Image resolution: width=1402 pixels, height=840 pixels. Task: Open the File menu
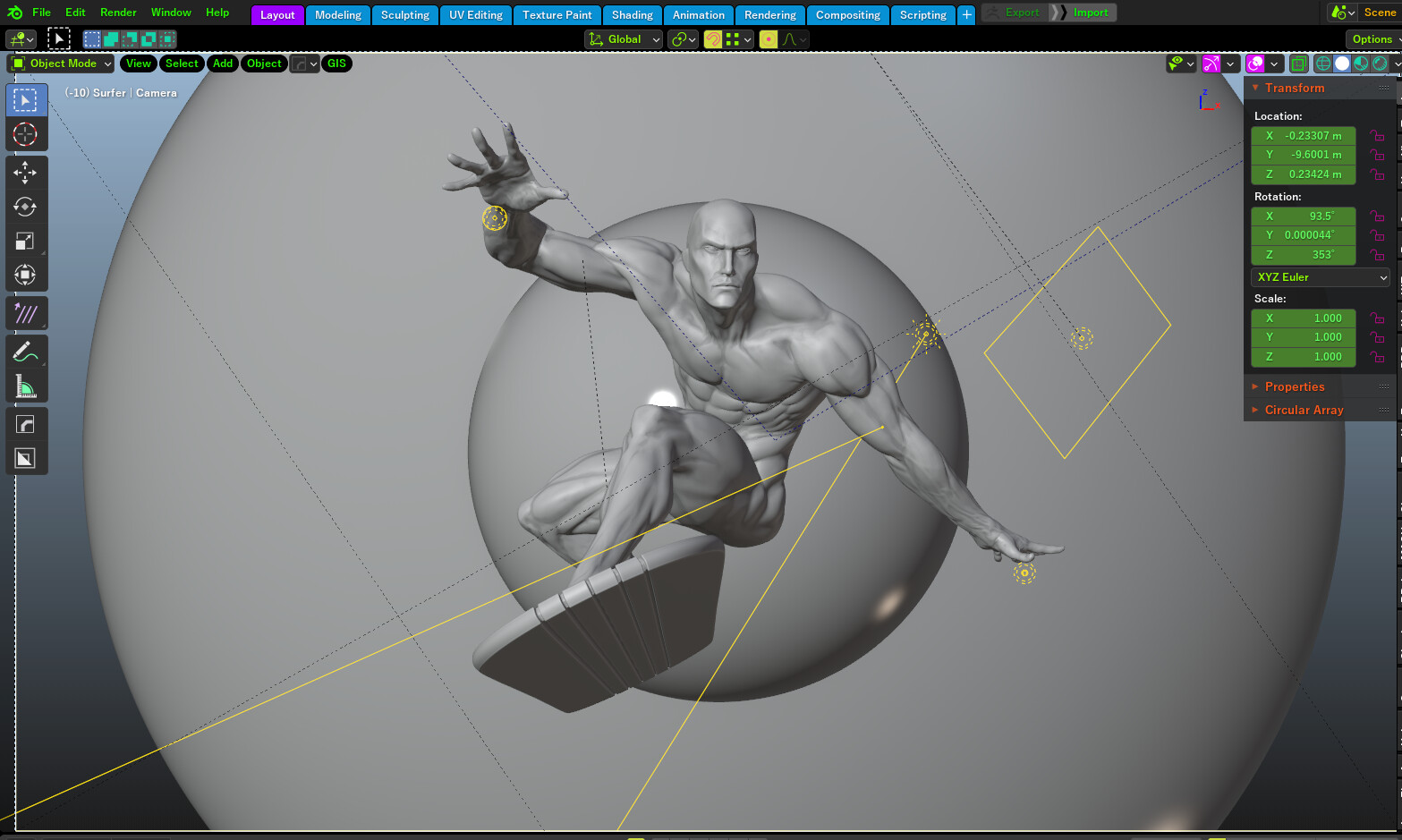(41, 13)
